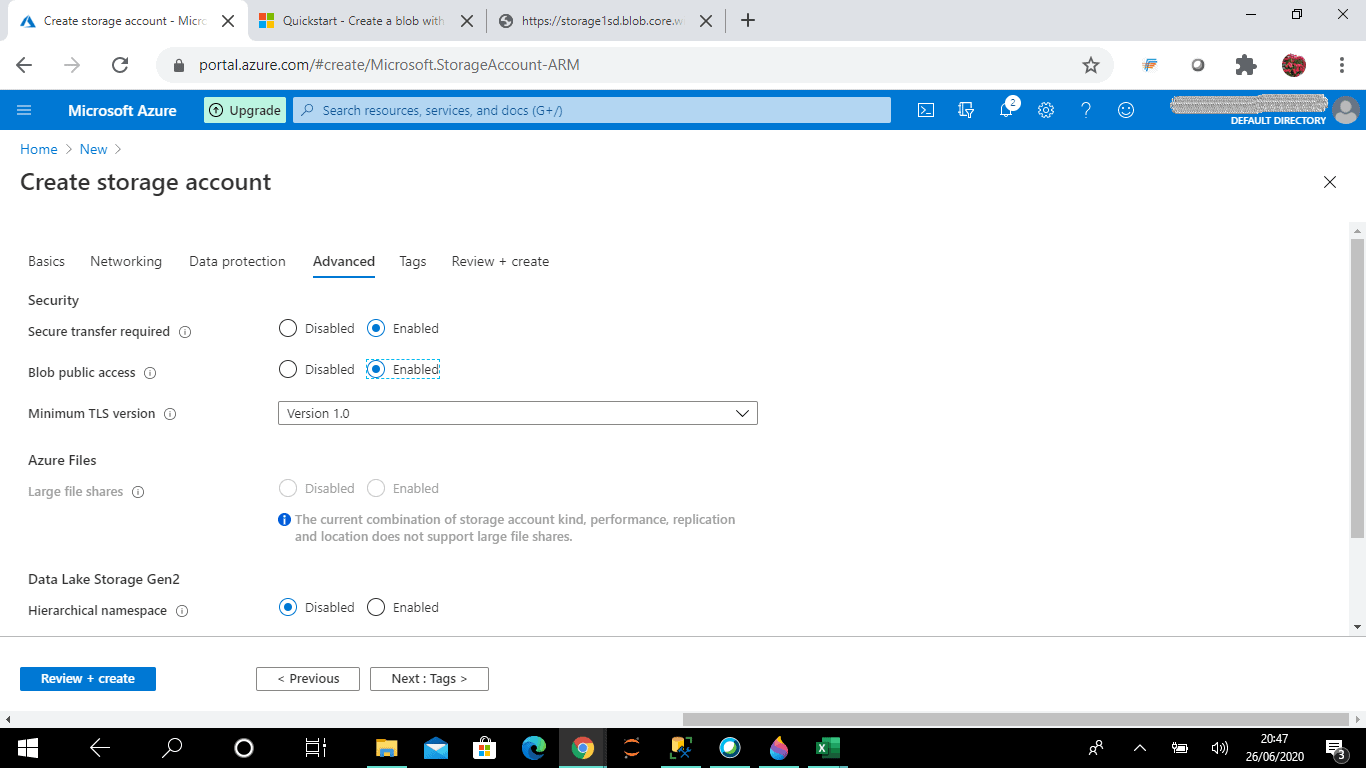Switch to the Networking tab
Image resolution: width=1366 pixels, height=768 pixels.
(x=126, y=261)
